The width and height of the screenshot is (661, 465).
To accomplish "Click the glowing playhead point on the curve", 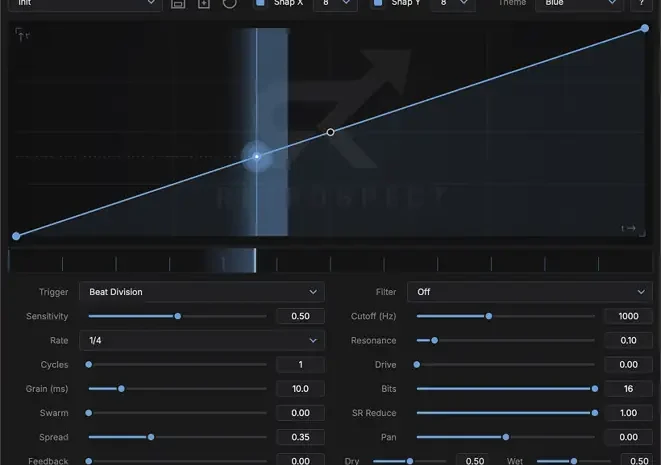I will coord(256,156).
